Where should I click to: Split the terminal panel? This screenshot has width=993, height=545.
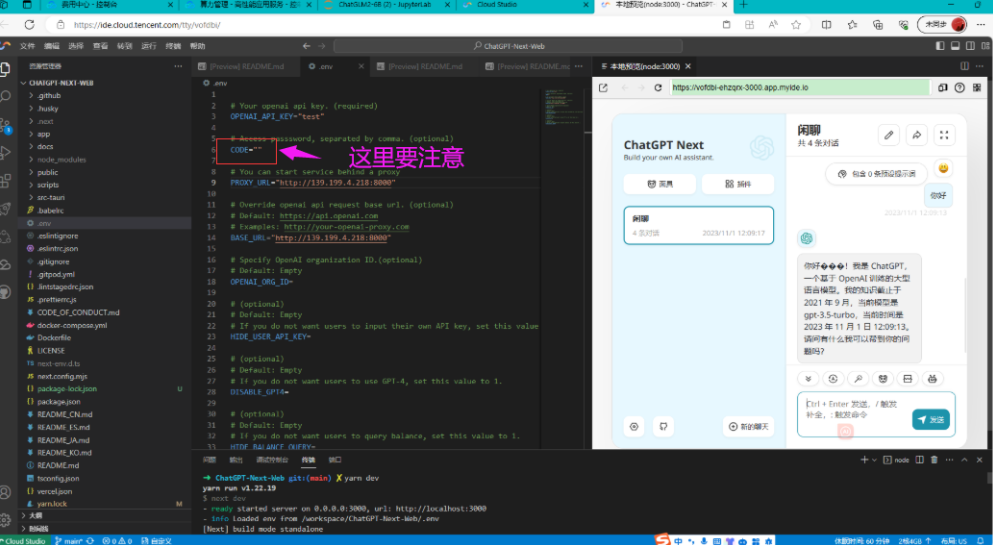[920, 460]
